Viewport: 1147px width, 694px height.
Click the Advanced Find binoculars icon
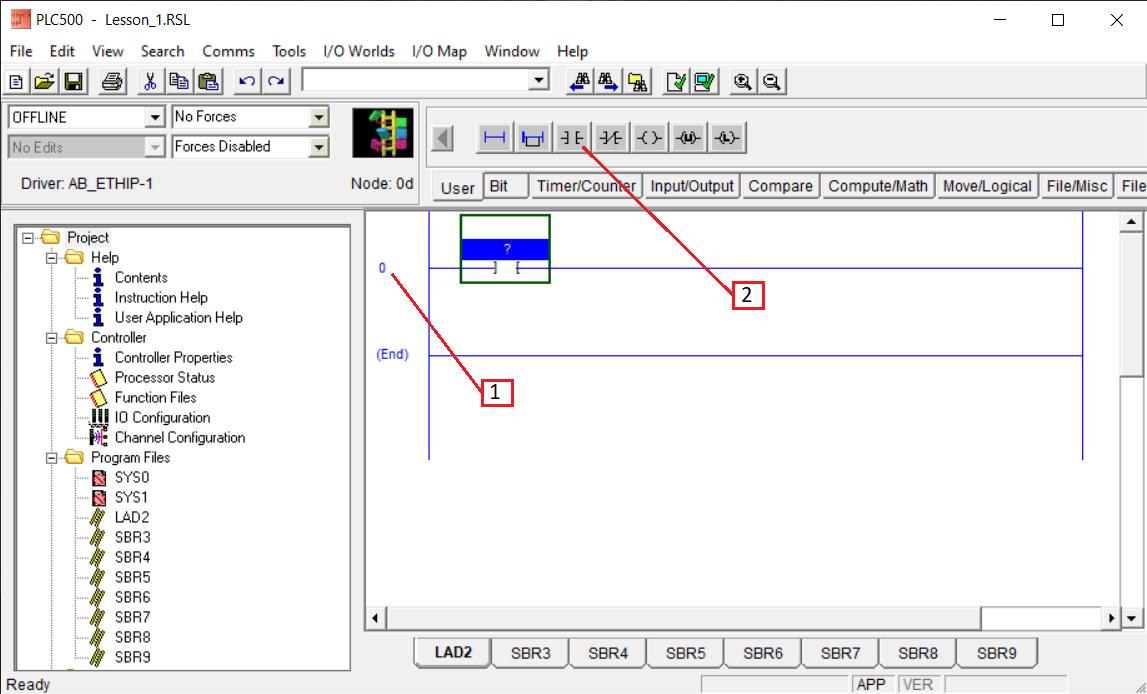coord(638,81)
